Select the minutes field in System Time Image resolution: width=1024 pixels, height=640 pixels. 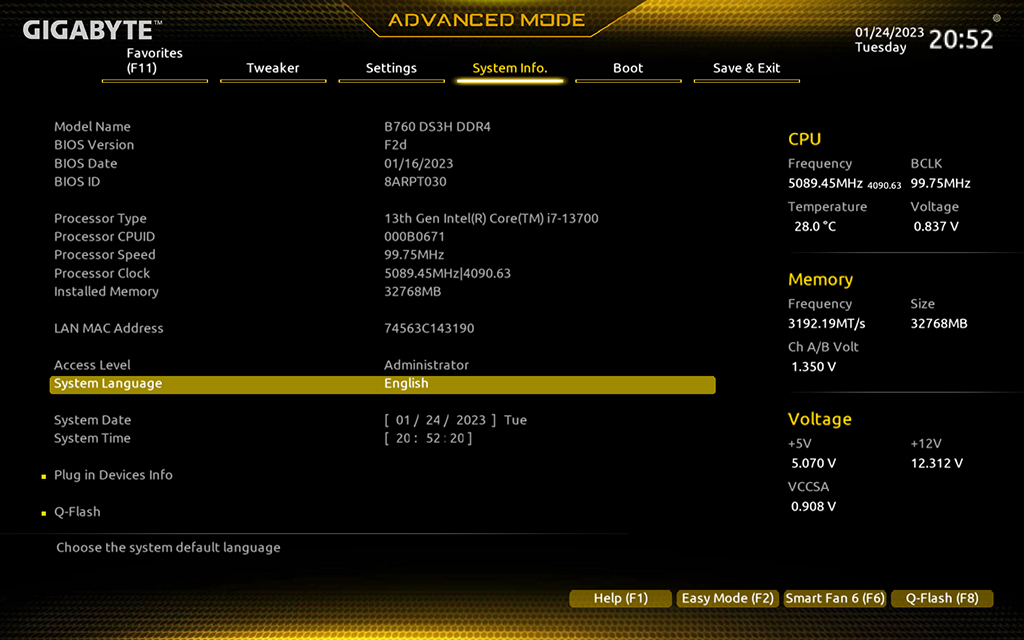click(433, 438)
